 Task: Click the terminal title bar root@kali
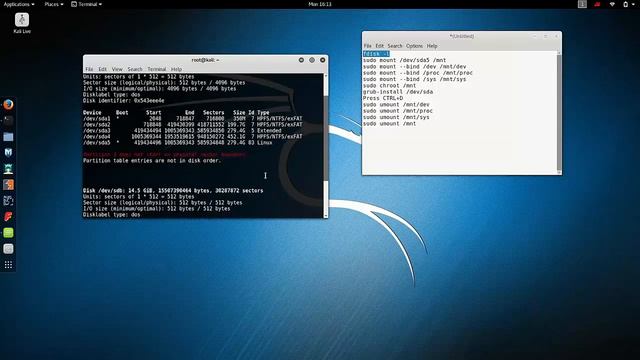pos(205,60)
